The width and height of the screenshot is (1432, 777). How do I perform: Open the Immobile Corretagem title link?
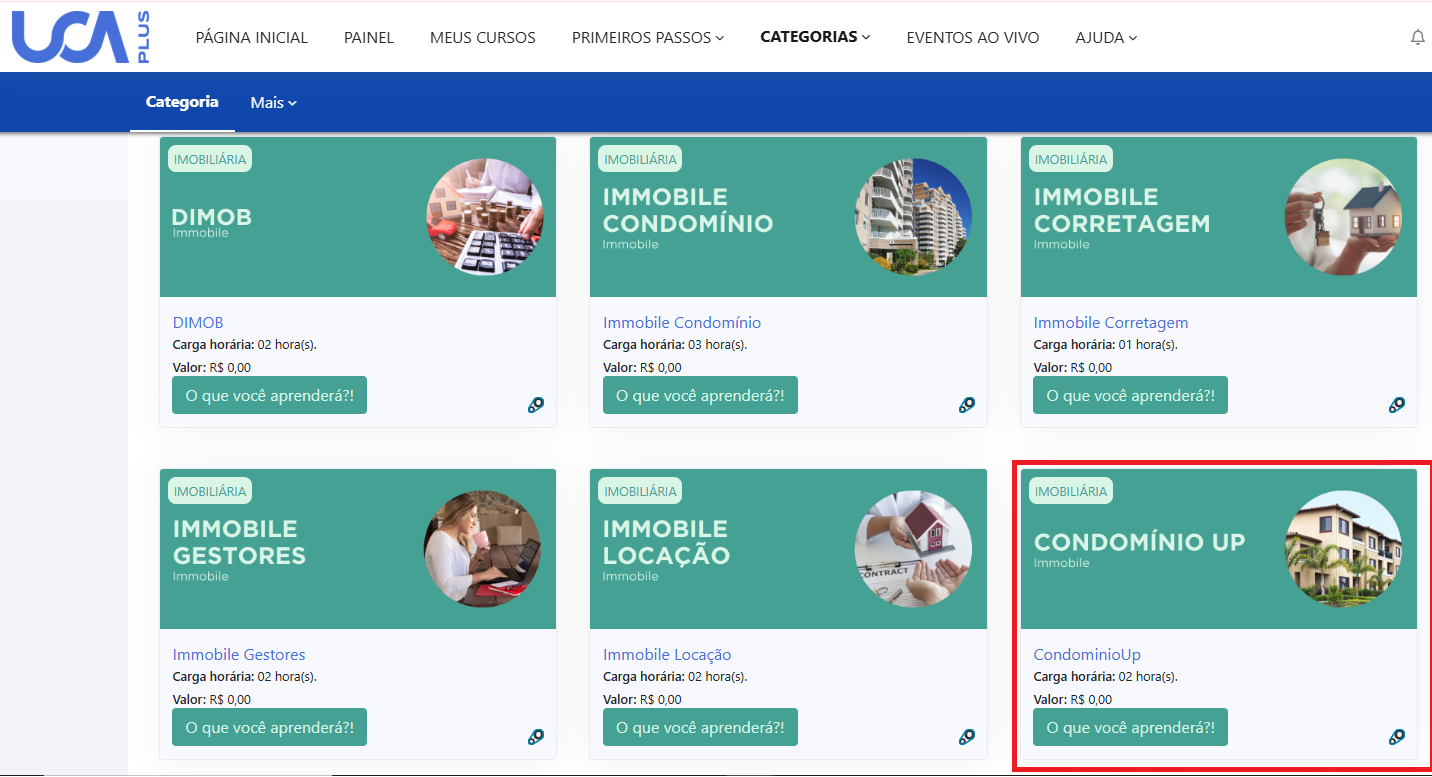pyautogui.click(x=1111, y=322)
